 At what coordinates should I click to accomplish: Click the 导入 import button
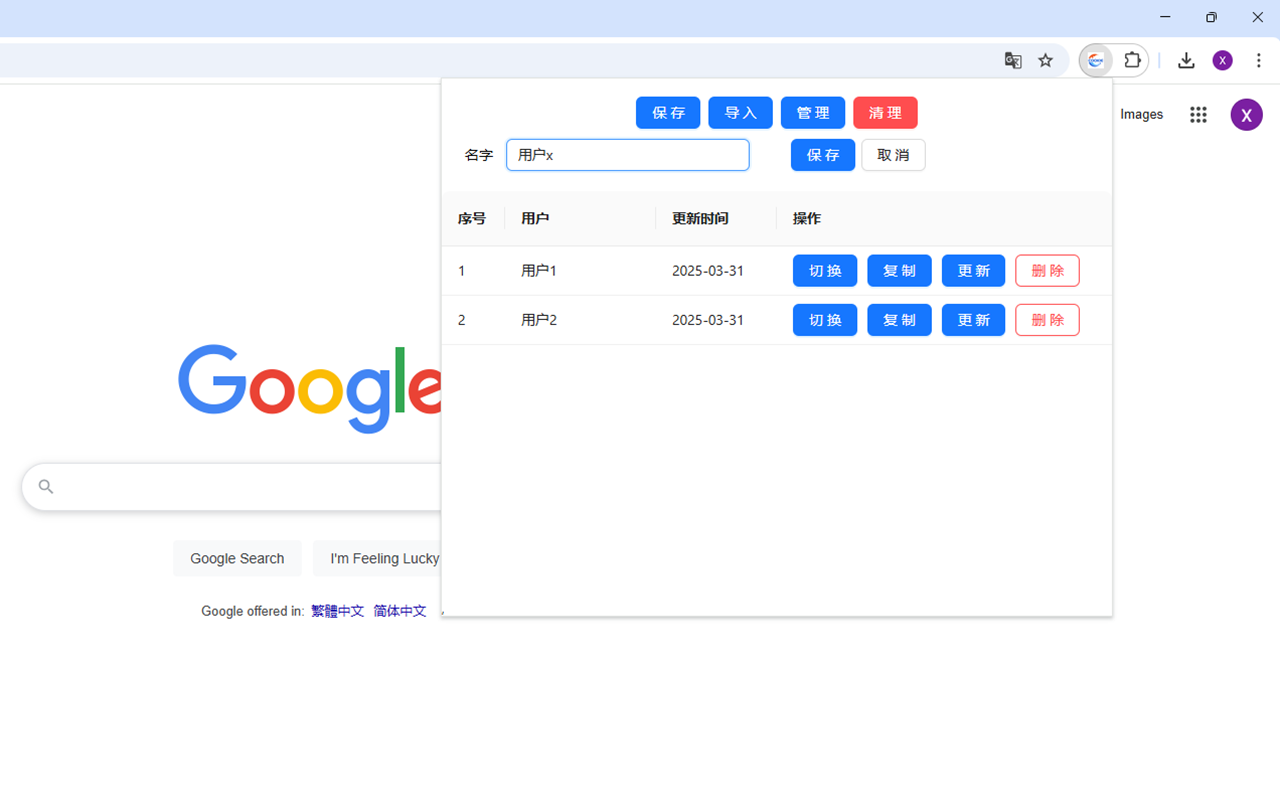pyautogui.click(x=740, y=112)
